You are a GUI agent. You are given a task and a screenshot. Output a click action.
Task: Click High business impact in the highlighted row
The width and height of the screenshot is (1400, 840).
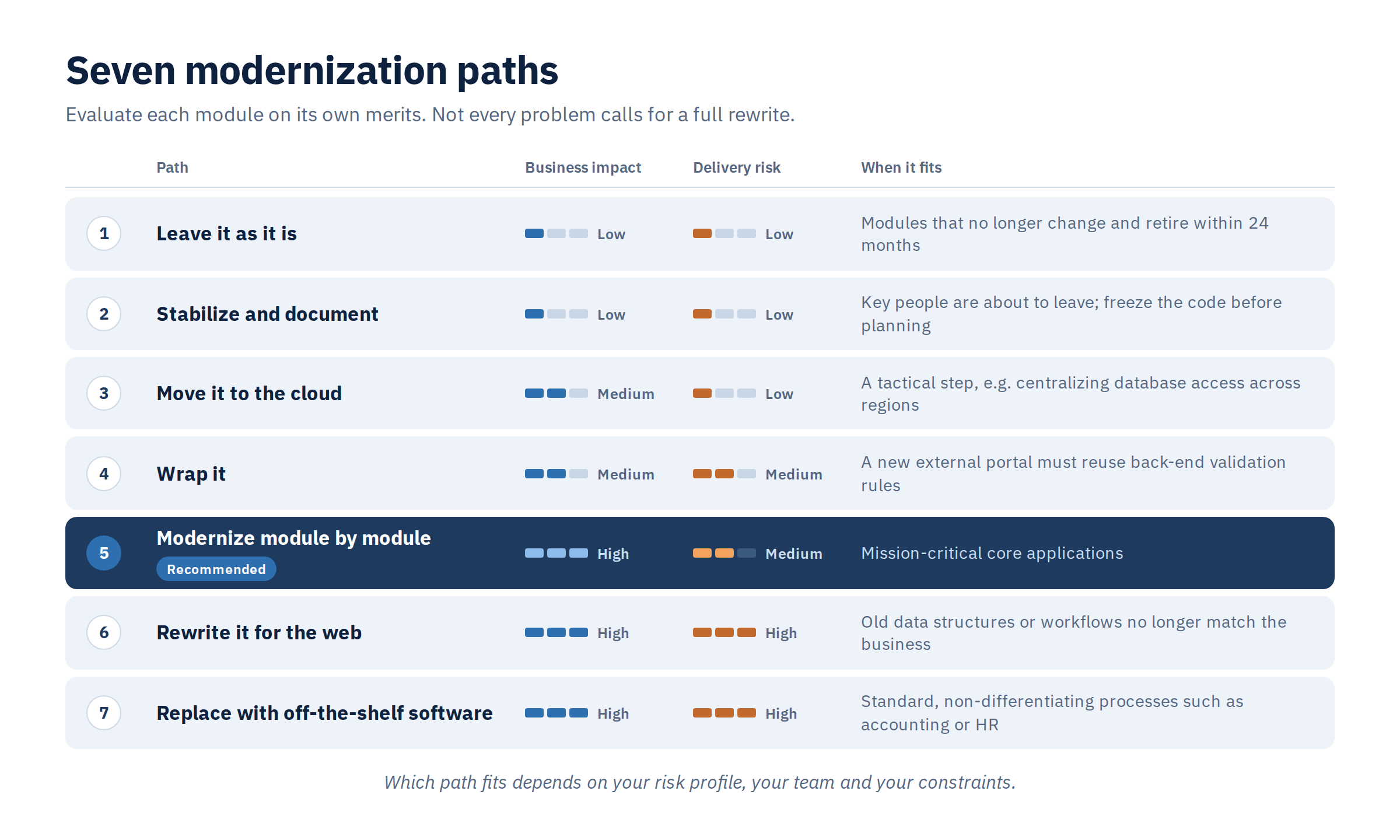pos(613,554)
